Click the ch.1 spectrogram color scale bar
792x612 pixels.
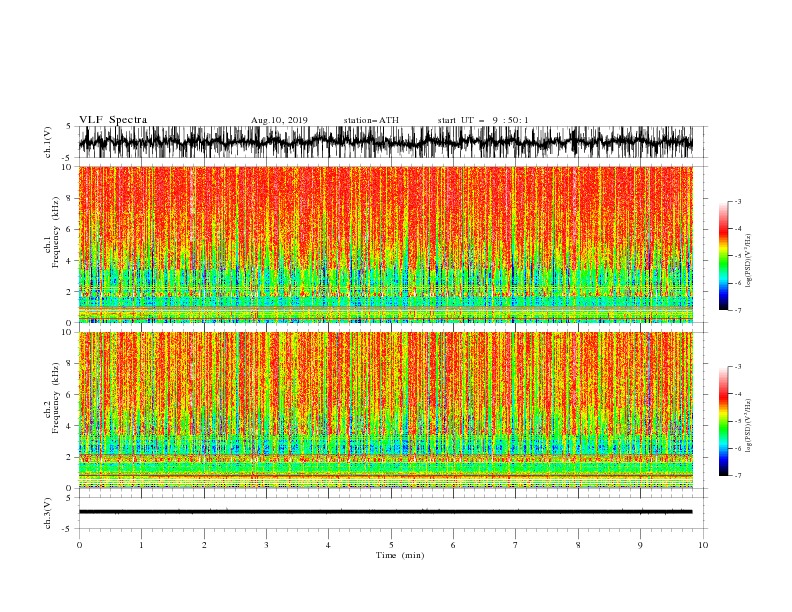(723, 256)
